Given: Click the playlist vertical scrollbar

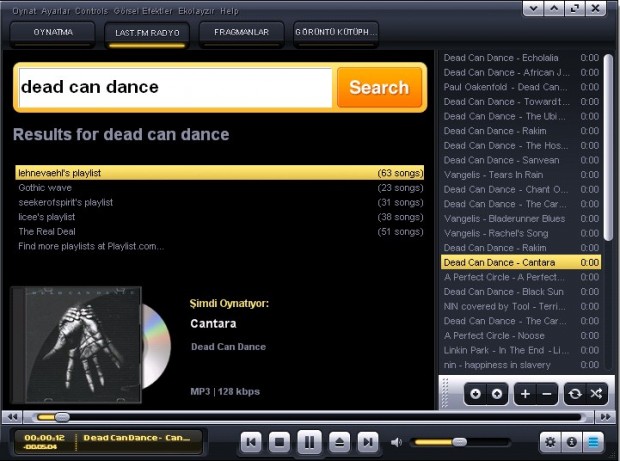Looking at the screenshot, I should coord(608,147).
